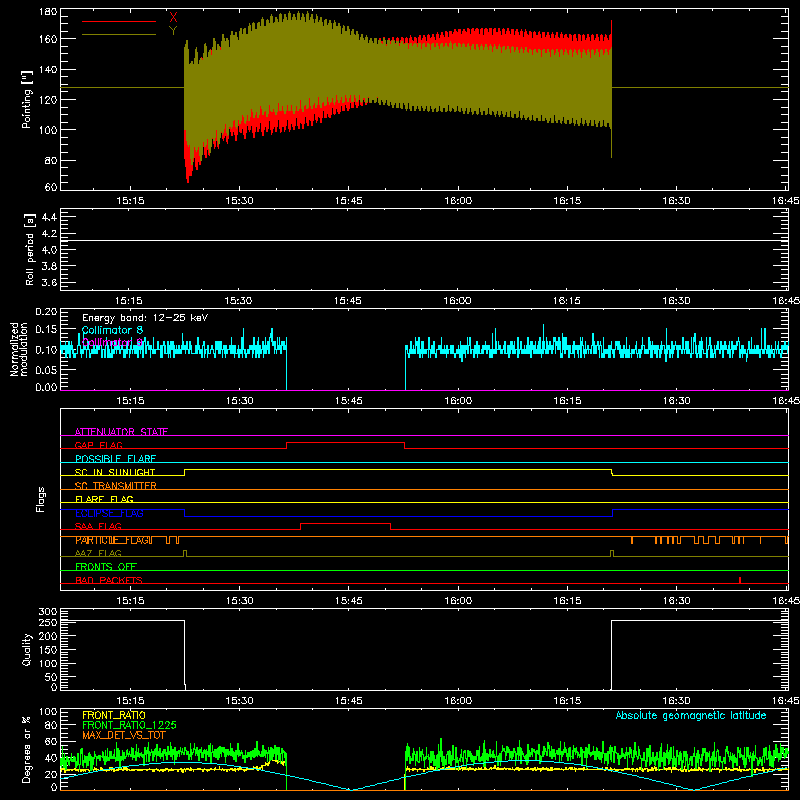
Task: Select the ATTENUATOR_STATE flag label
Action: [x=121, y=432]
